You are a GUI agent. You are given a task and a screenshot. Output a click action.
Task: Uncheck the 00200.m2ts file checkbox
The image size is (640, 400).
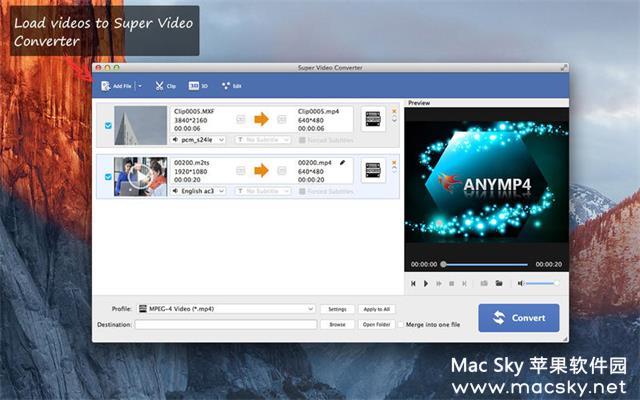click(108, 177)
